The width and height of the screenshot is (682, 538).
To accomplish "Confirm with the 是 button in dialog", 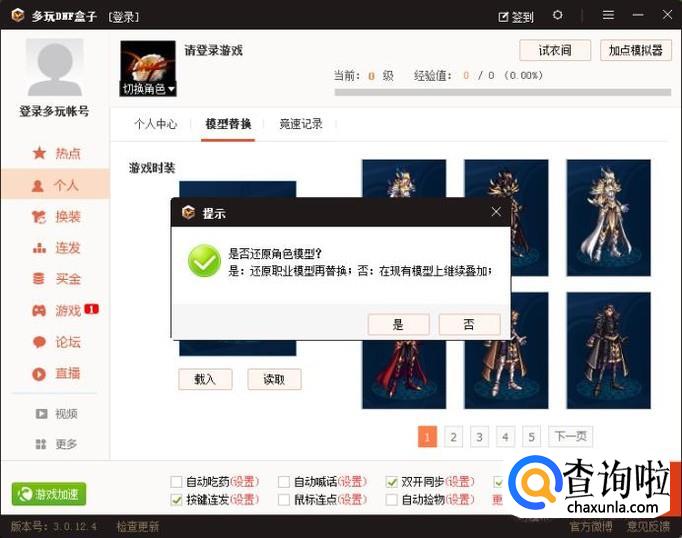I will pos(398,324).
